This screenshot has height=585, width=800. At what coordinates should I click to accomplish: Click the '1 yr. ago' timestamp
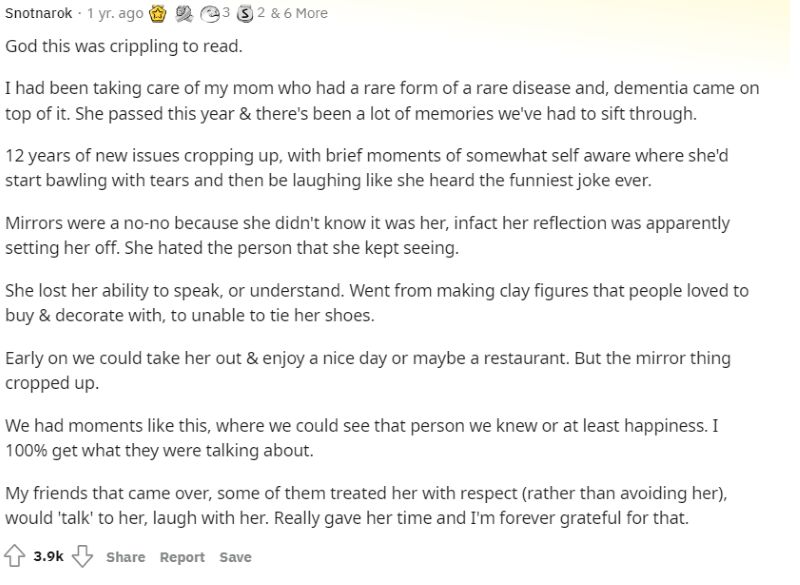[115, 13]
